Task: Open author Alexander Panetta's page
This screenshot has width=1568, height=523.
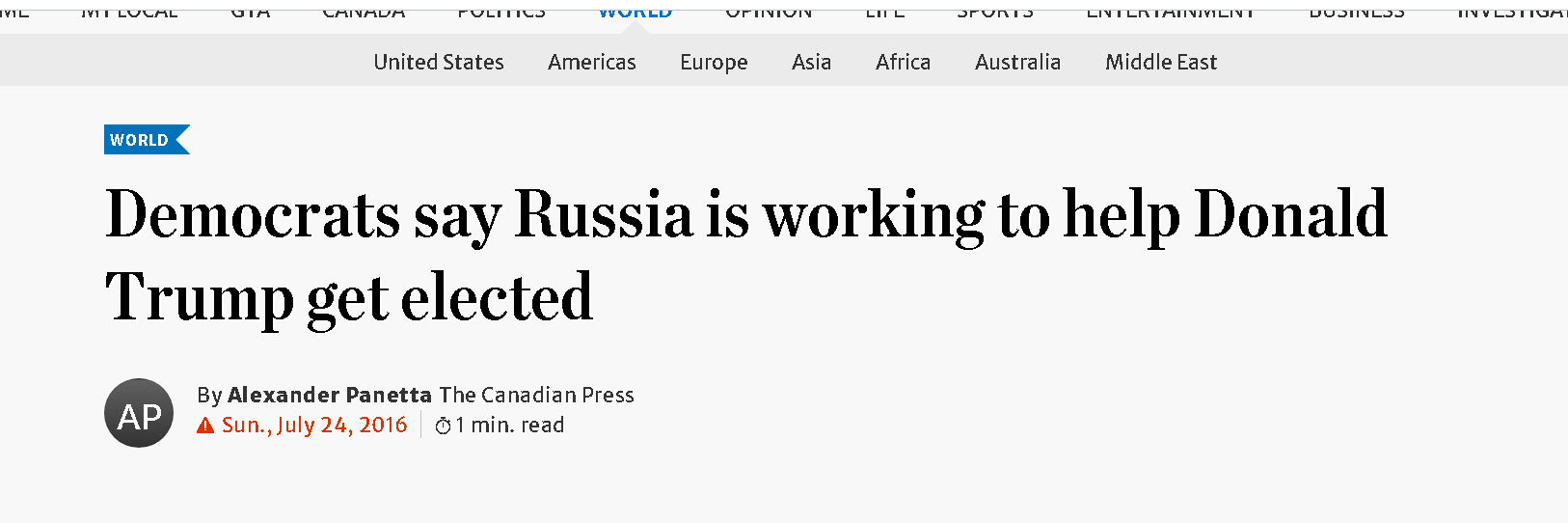Action: pos(330,395)
